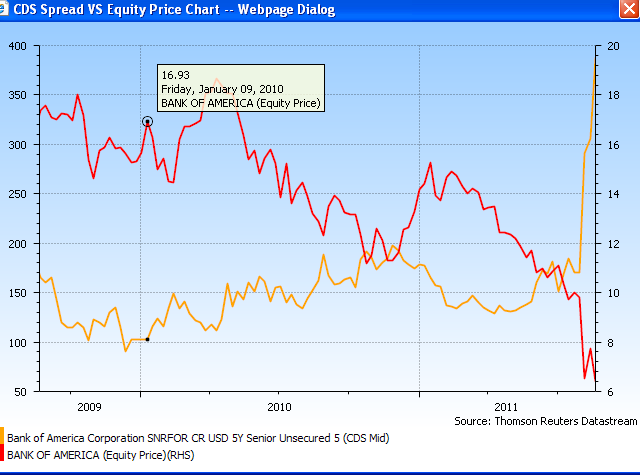640x475 pixels.
Task: Click the webpage dialog icon in title bar
Action: point(9,10)
